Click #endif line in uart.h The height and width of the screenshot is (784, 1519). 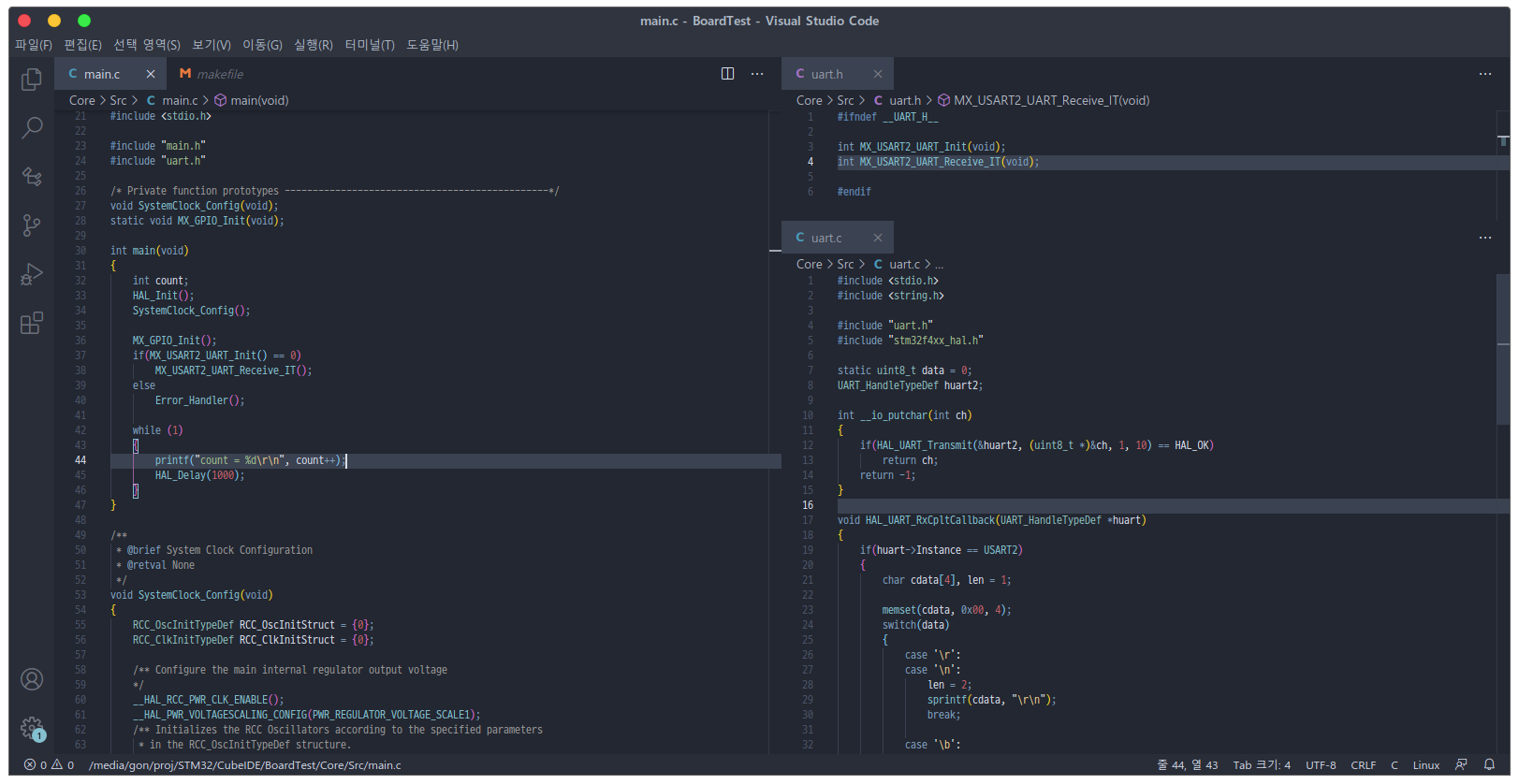click(x=854, y=192)
